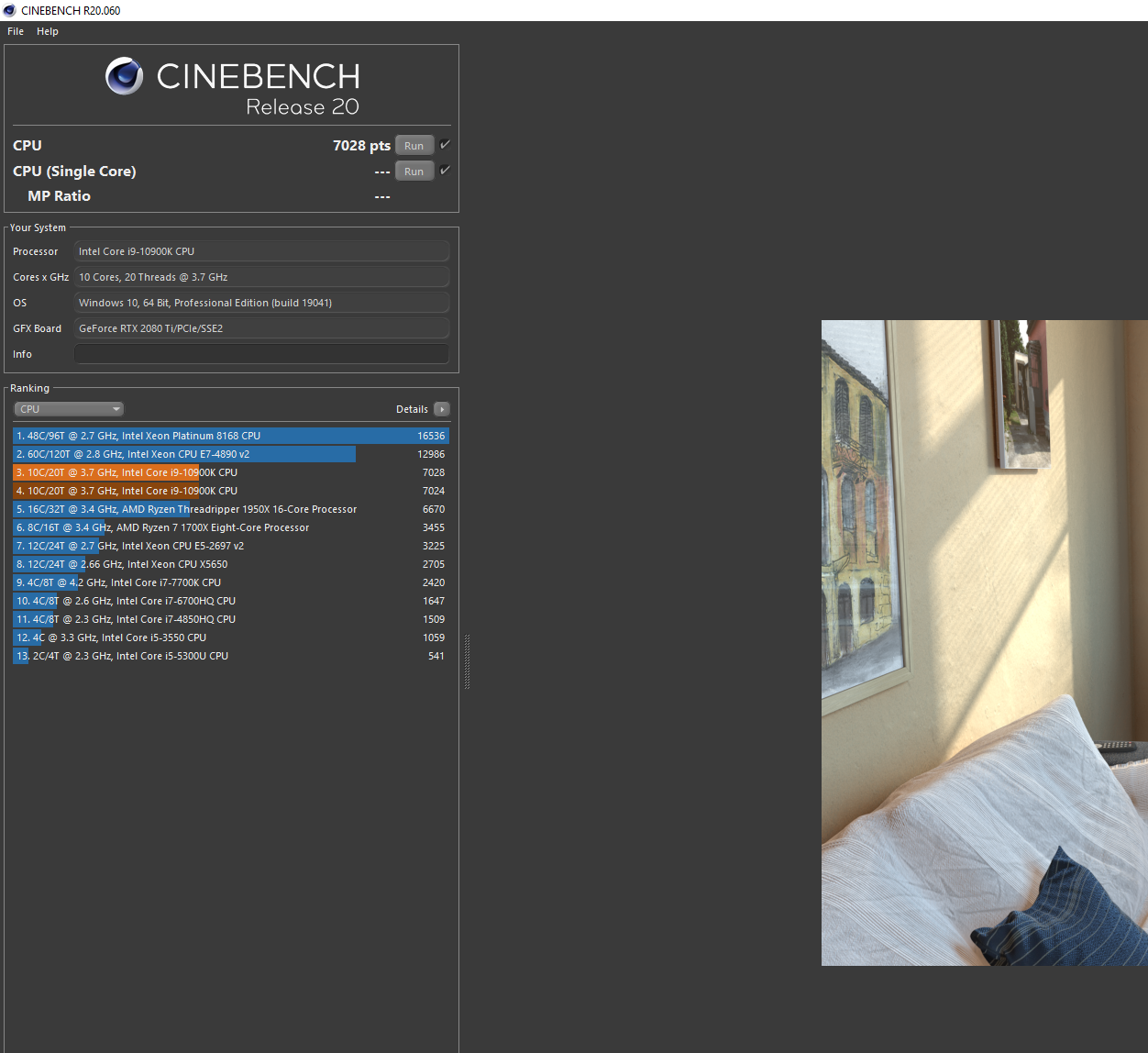Screen dimensions: 1148x1053
Task: Select the Ryzen Threadripper 1950X ranking row
Action: (x=231, y=509)
